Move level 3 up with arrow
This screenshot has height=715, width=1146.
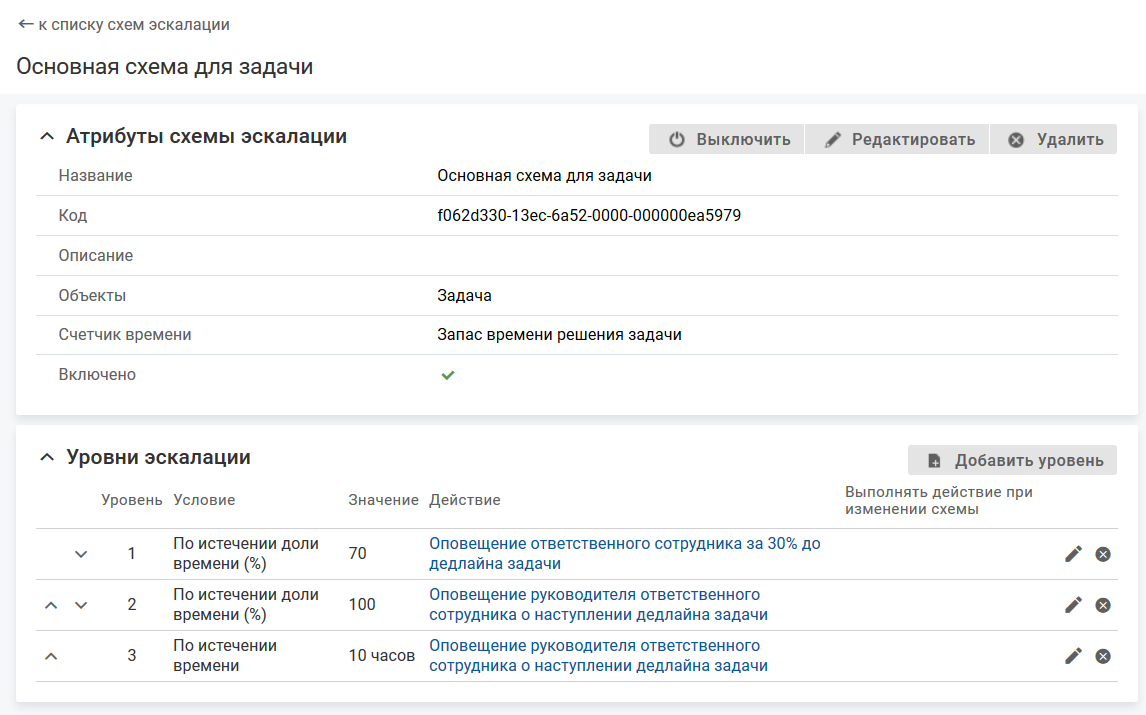tap(52, 656)
